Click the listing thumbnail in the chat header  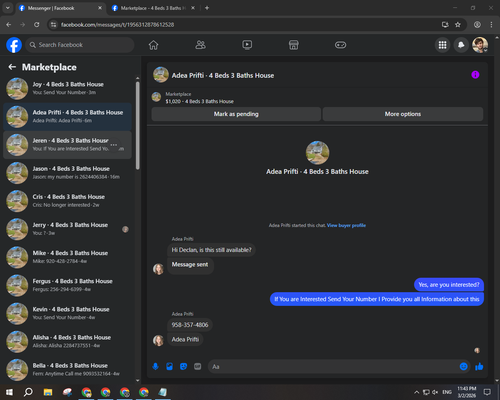tap(161, 75)
